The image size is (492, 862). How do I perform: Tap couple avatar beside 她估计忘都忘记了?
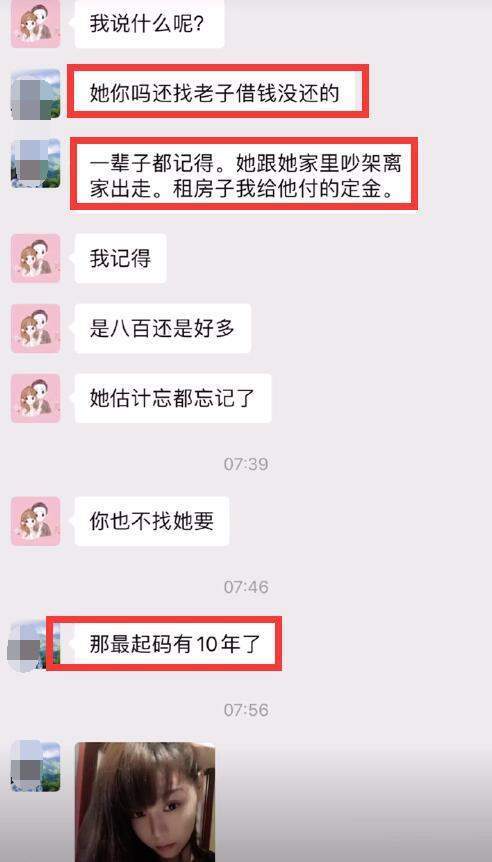click(x=35, y=398)
